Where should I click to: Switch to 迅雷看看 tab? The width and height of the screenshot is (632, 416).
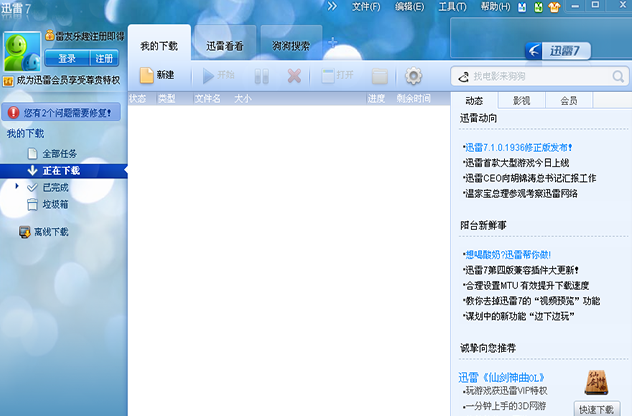(225, 46)
